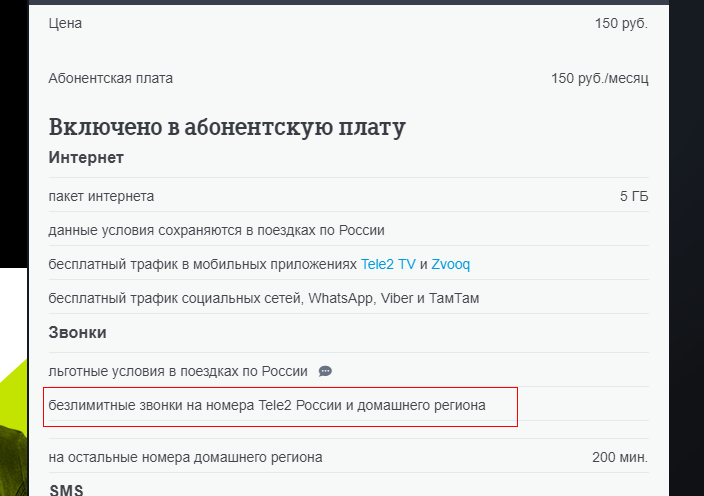Select the 'пакет интернета' row label
The height and width of the screenshot is (496, 704).
101,196
